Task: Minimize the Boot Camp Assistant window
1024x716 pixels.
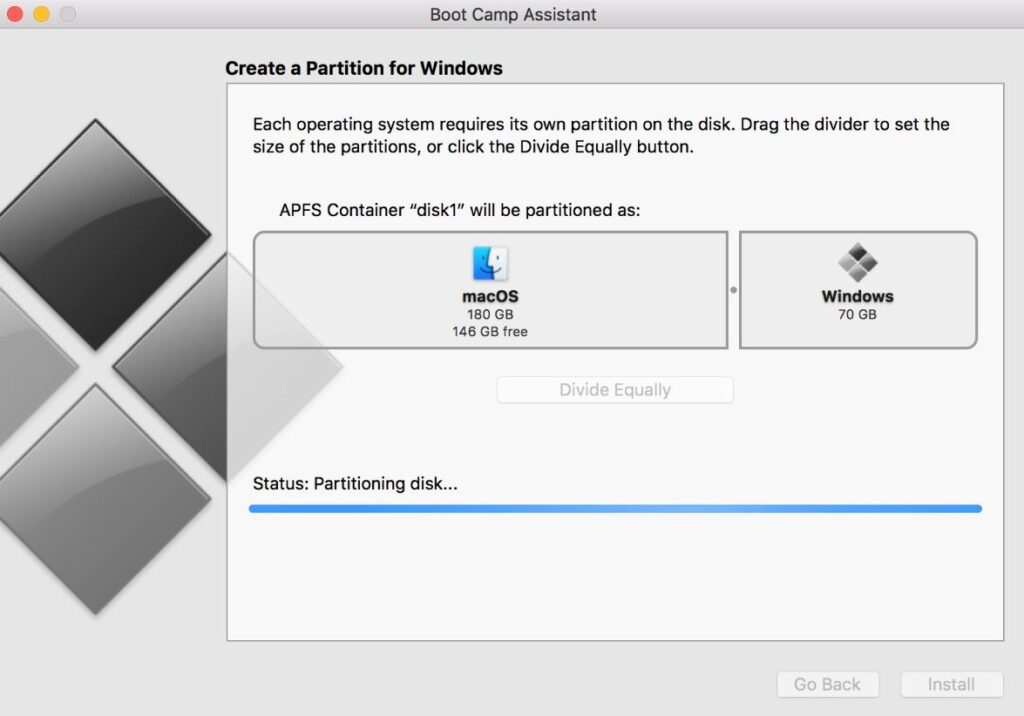Action: click(41, 14)
